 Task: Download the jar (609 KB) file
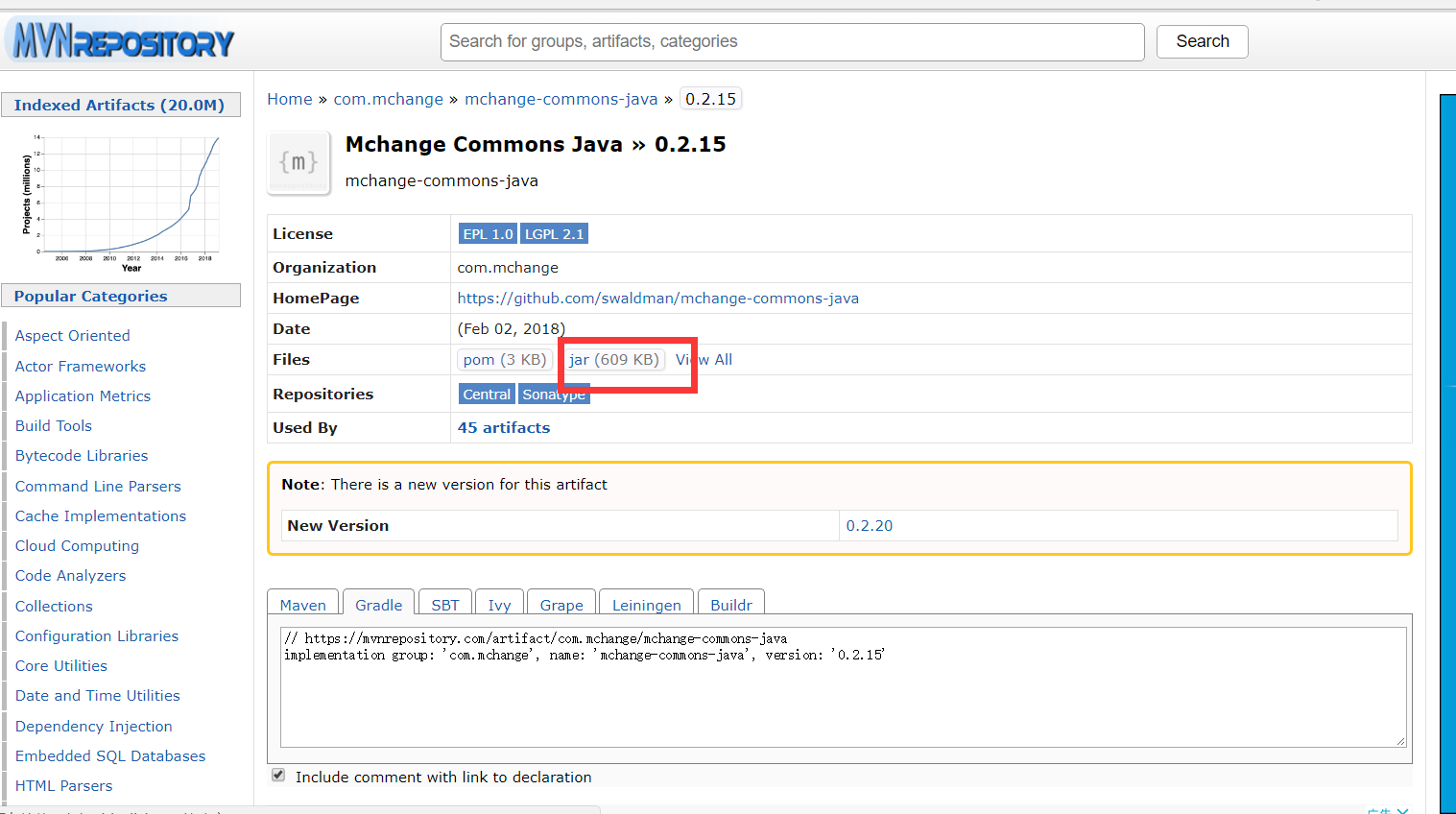613,360
